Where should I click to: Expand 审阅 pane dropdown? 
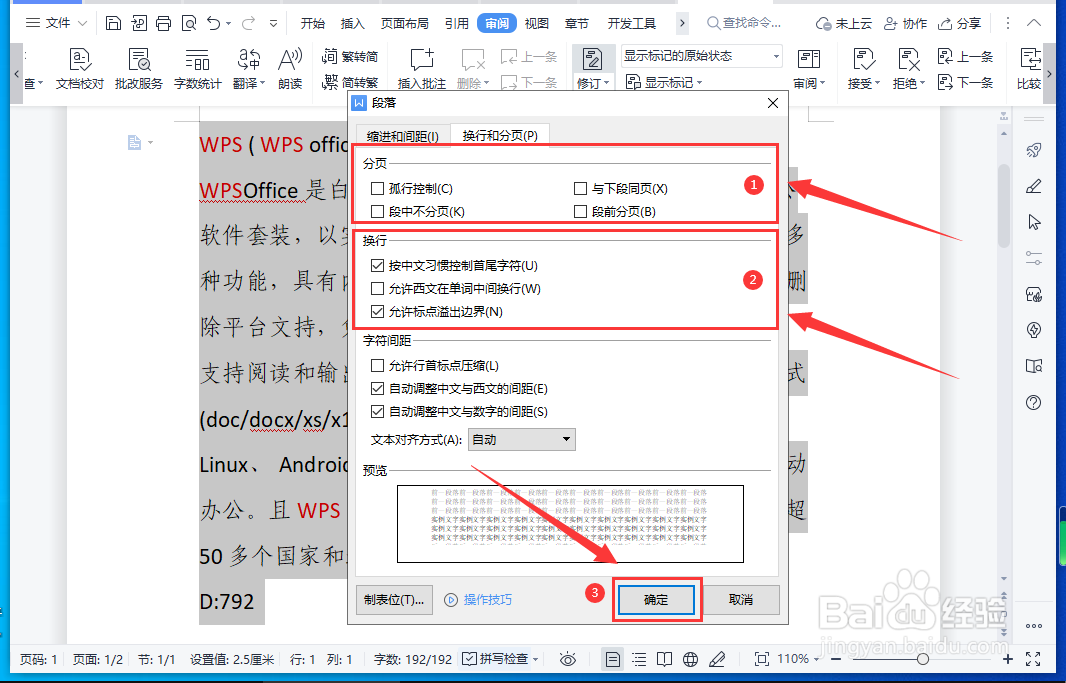click(x=823, y=83)
